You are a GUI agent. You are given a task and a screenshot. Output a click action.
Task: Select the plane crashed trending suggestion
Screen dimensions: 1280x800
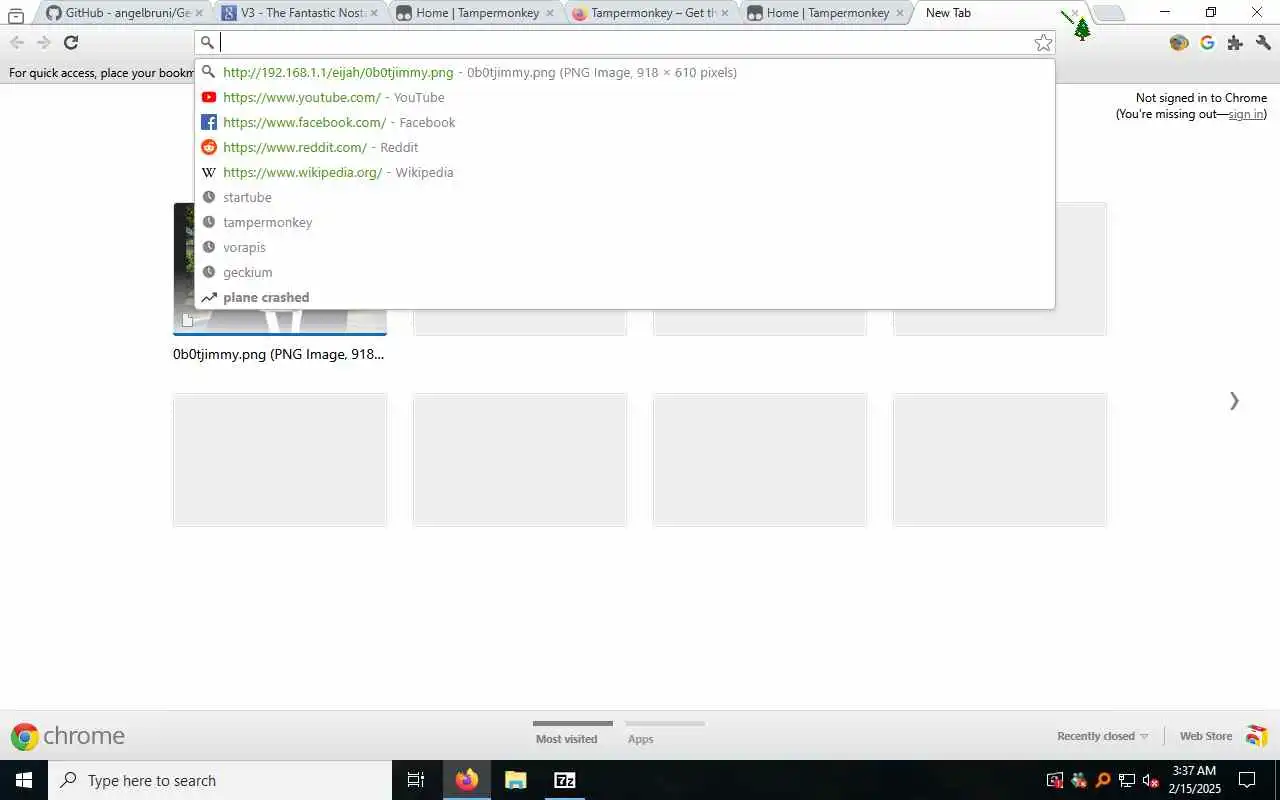[x=625, y=297]
